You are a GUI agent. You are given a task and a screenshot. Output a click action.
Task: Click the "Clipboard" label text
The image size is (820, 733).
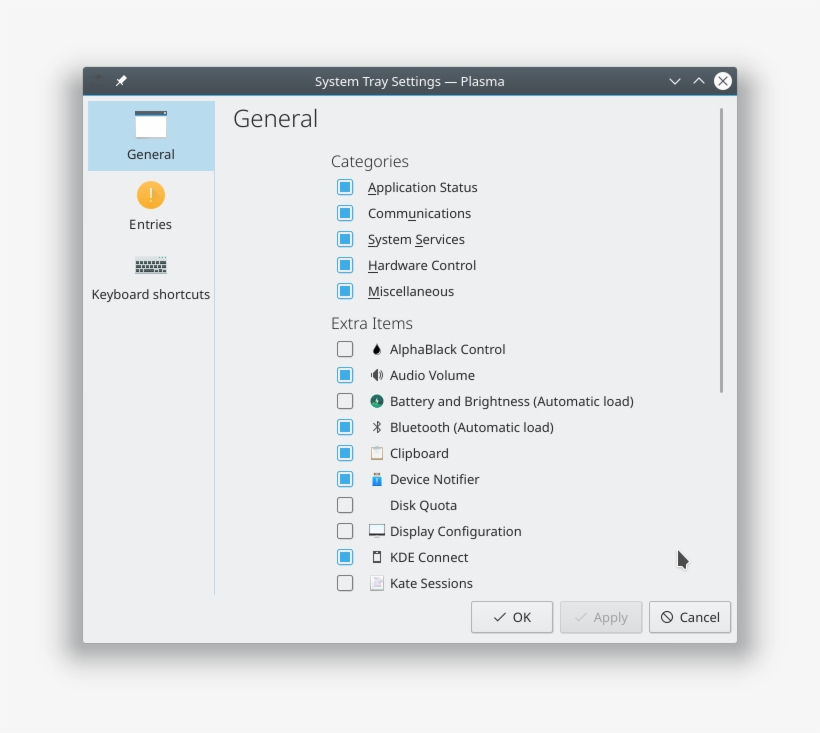419,453
